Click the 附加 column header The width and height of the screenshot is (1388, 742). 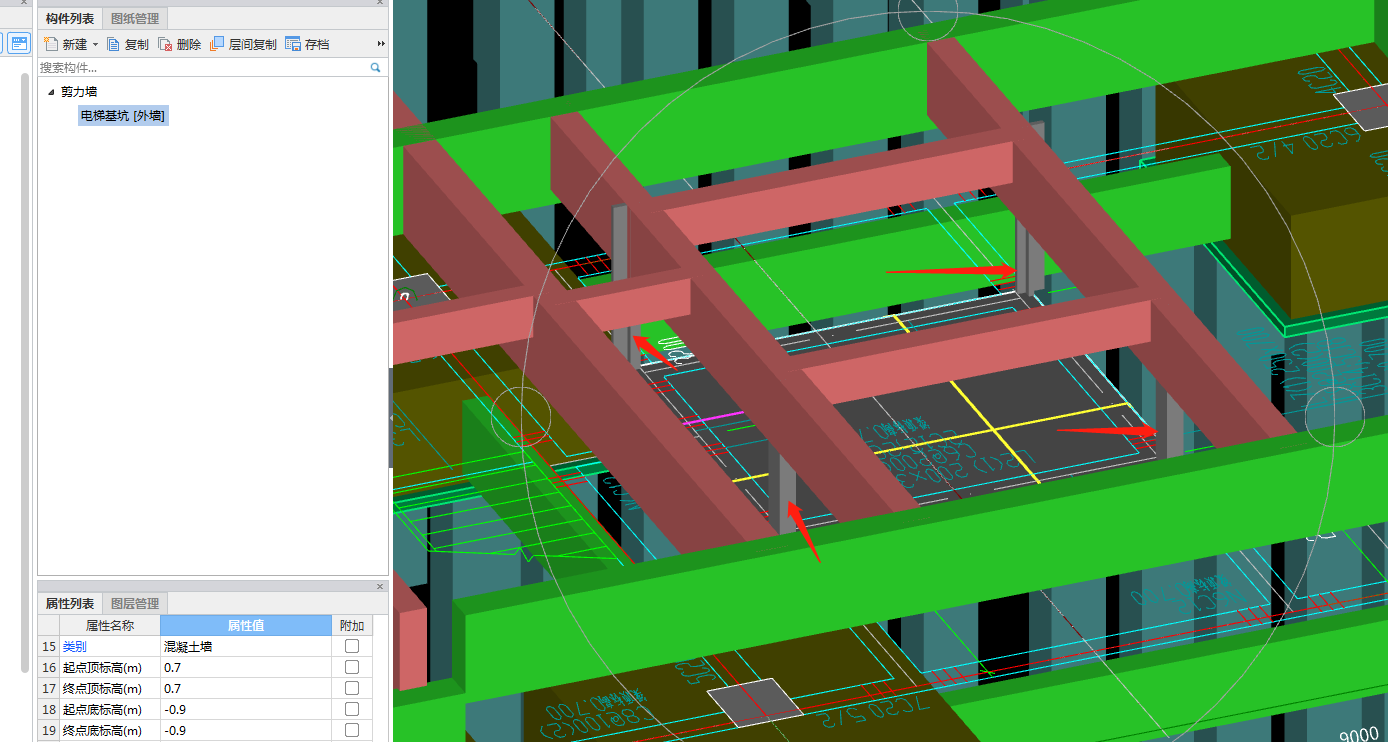coord(352,626)
